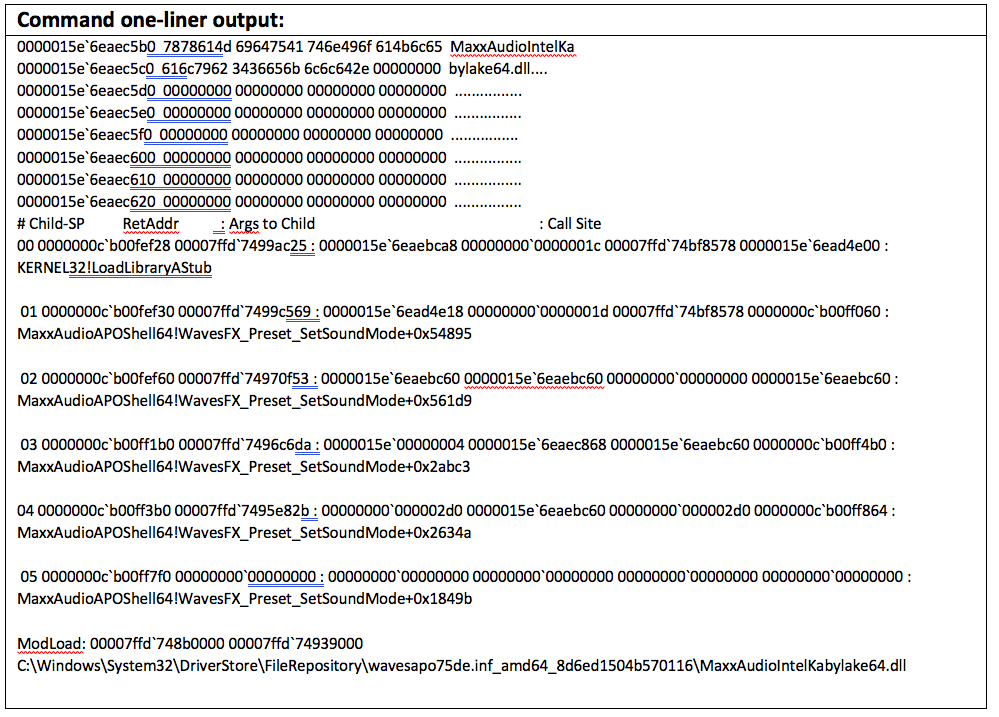Click return address 00007ffd`7495e82b
The image size is (999, 717).
click(242, 511)
